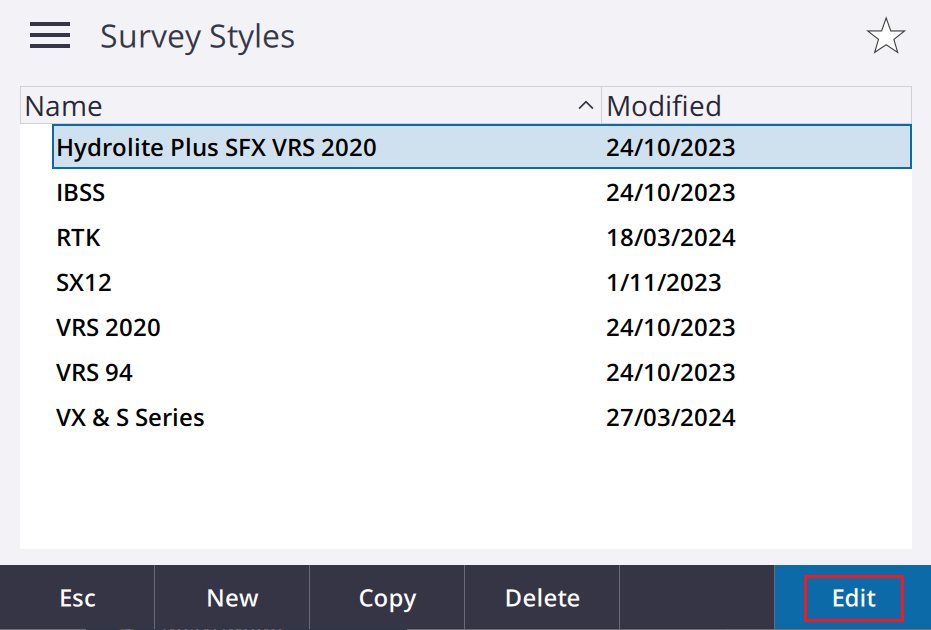931x630 pixels.
Task: Select the VX & S Series style
Action: pos(482,418)
